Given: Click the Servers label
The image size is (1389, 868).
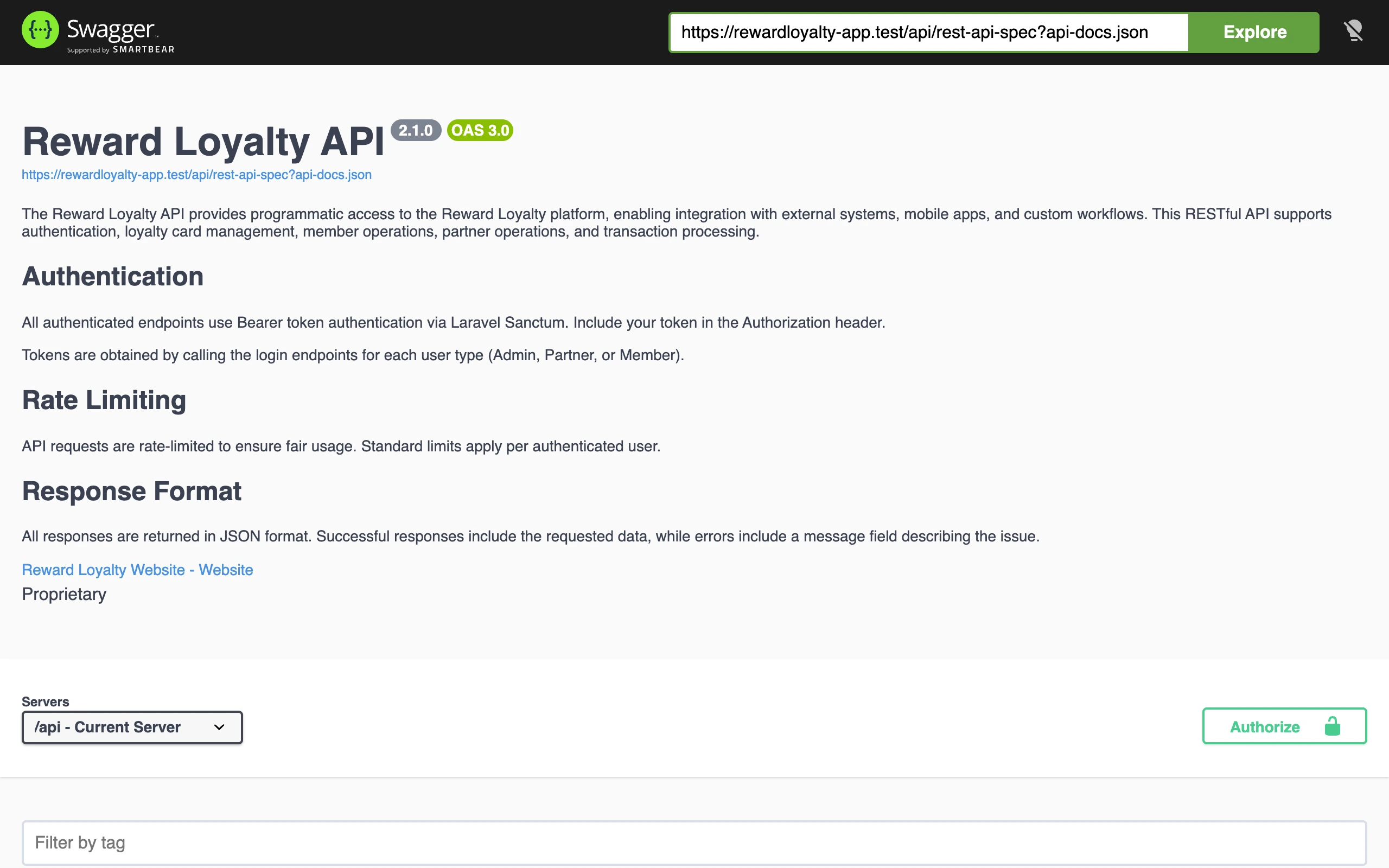Looking at the screenshot, I should (46, 701).
